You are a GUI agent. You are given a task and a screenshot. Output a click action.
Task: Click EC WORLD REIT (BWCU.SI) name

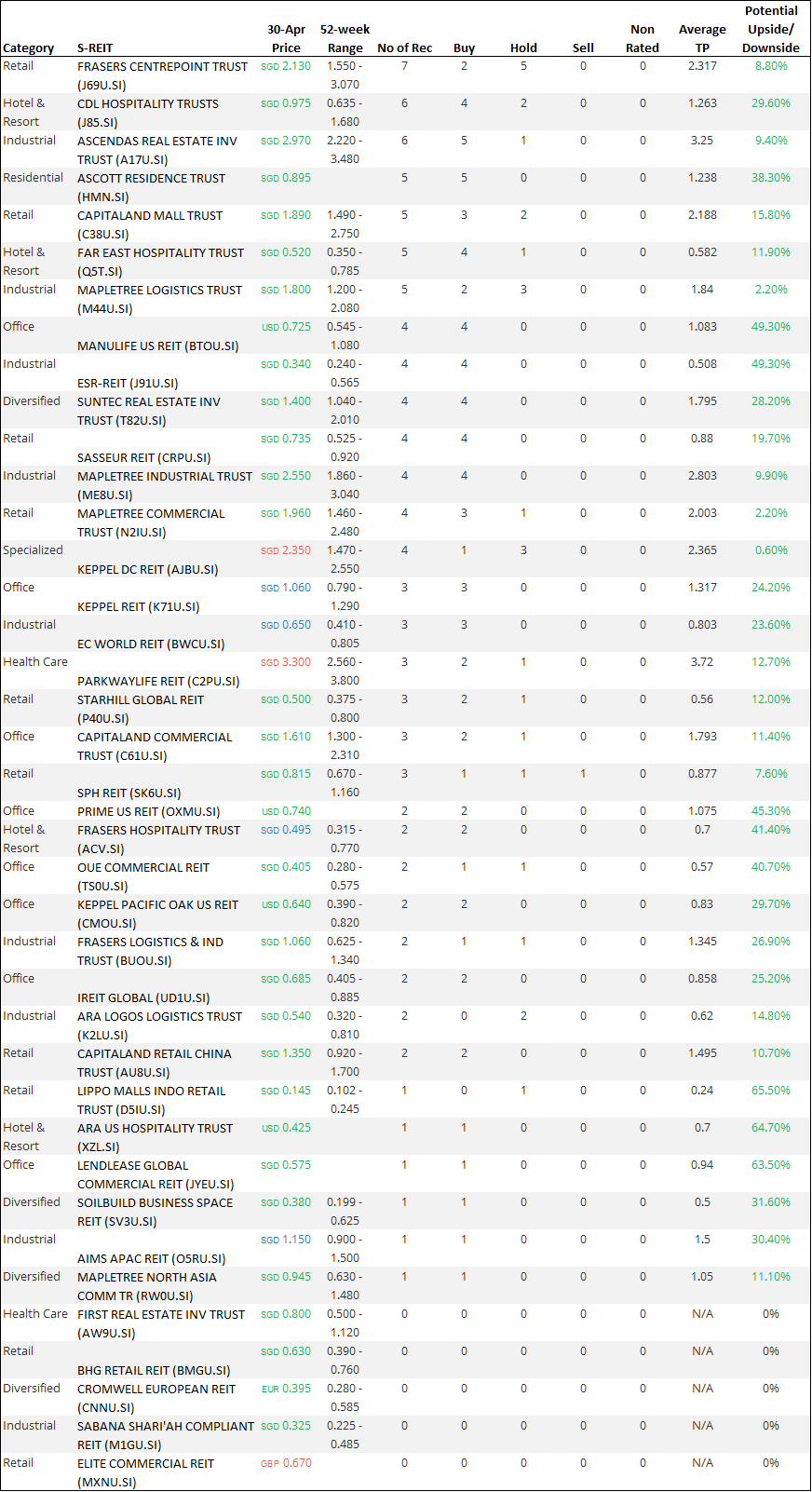(x=151, y=644)
